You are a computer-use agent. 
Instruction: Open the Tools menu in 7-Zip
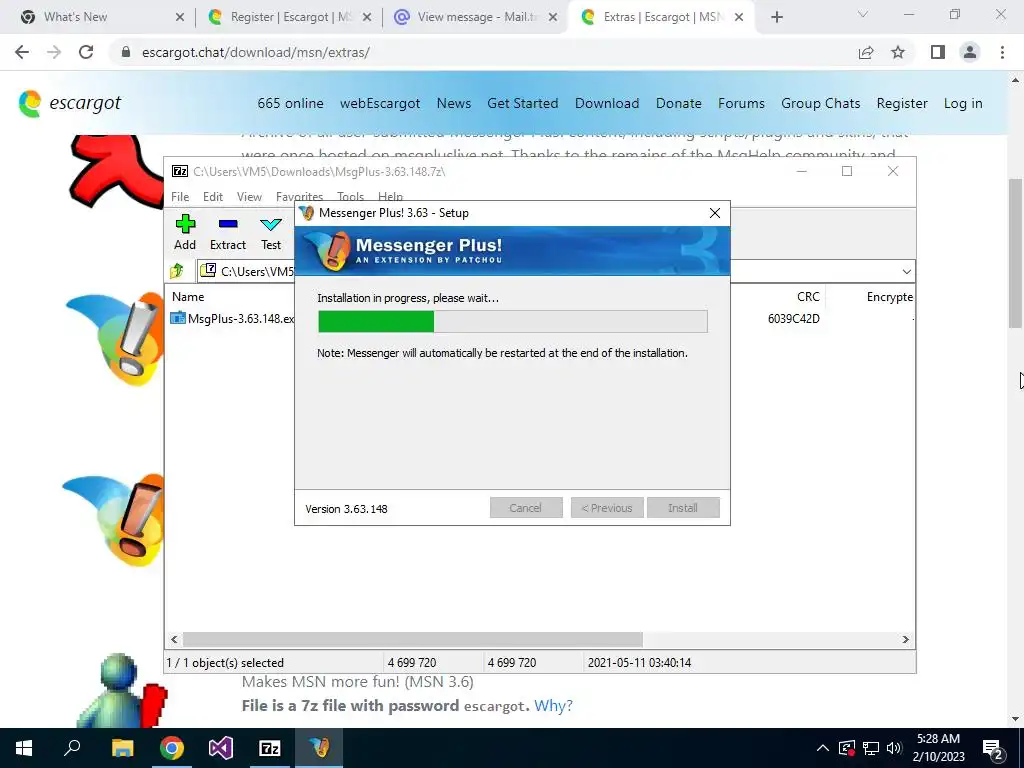(350, 197)
